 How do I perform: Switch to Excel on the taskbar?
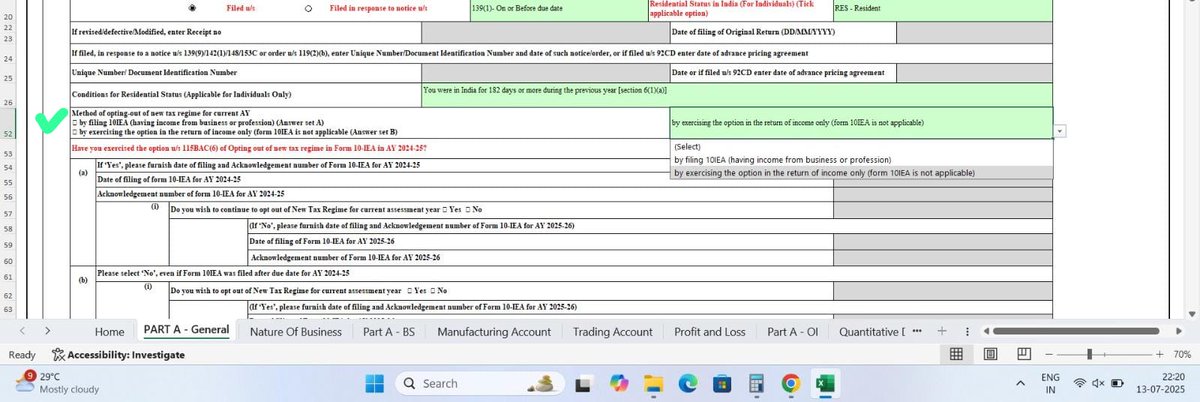[x=825, y=384]
